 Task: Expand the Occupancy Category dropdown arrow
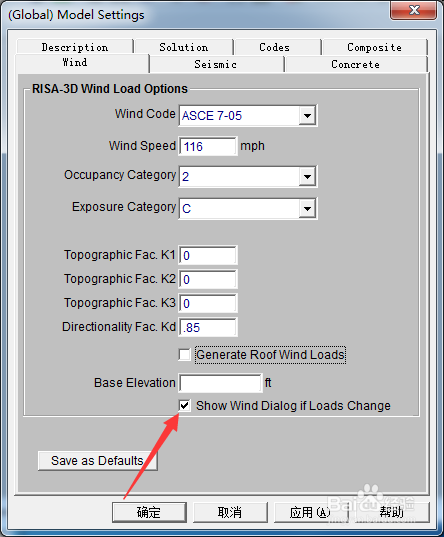307,177
